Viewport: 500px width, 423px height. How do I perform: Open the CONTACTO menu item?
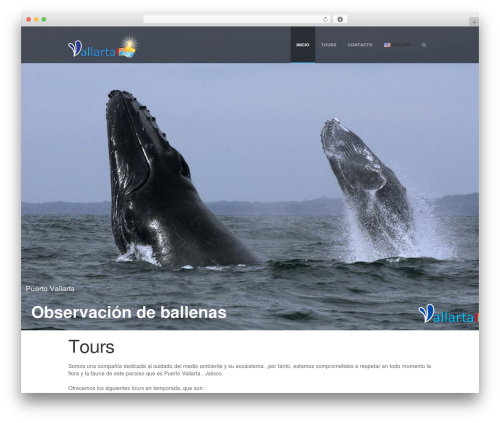point(360,45)
